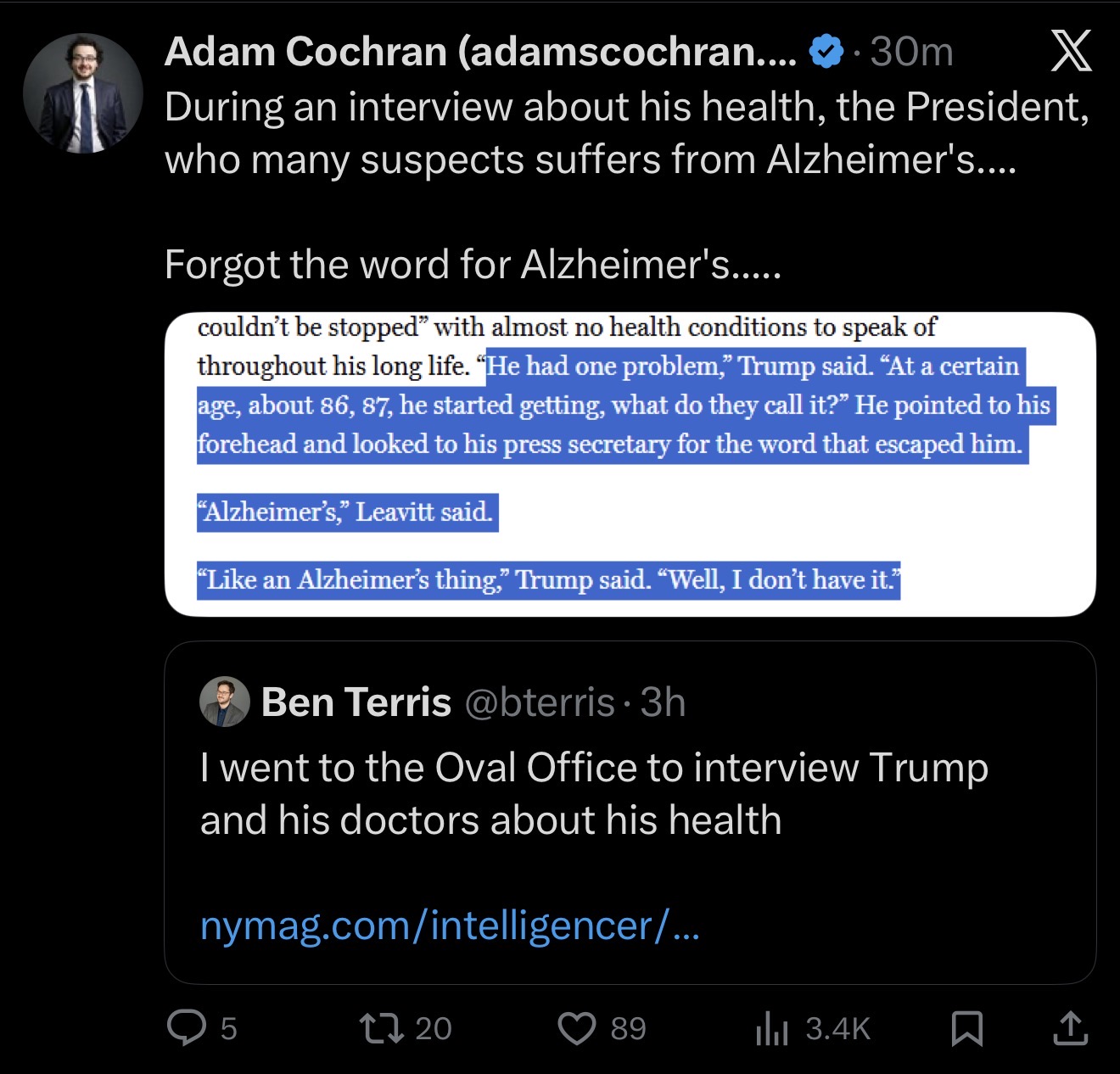Open Ben Terris's small avatar
This screenshot has width=1120, height=1074.
click(x=224, y=702)
